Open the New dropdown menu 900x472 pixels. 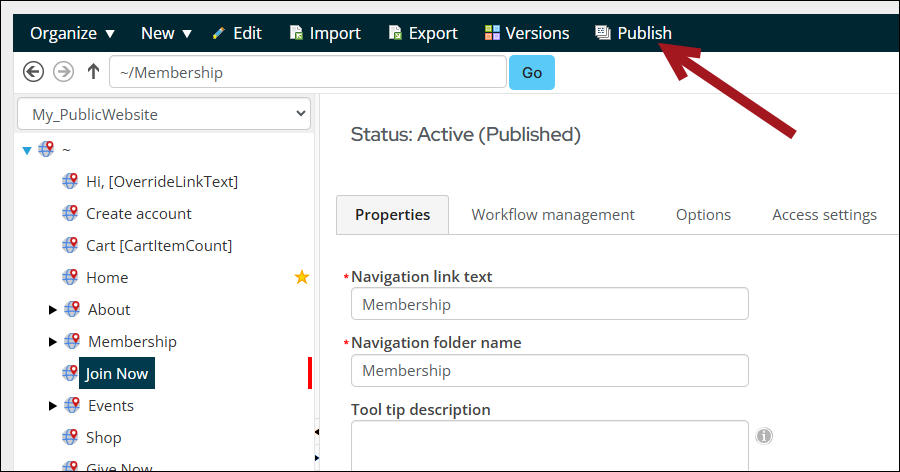tap(166, 33)
